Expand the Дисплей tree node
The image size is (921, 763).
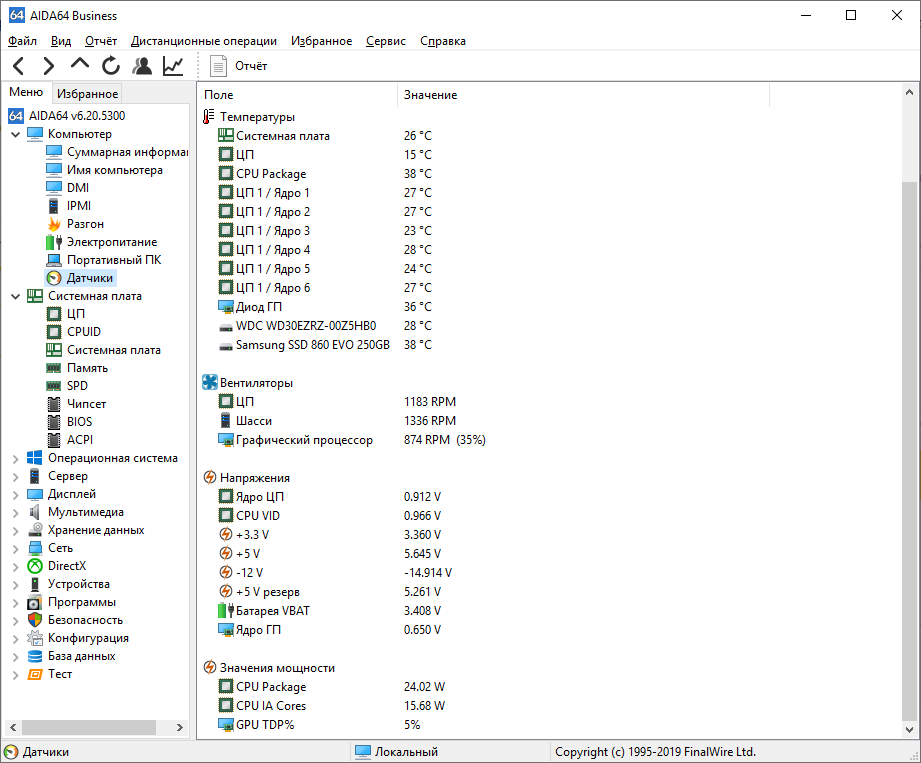(16, 495)
